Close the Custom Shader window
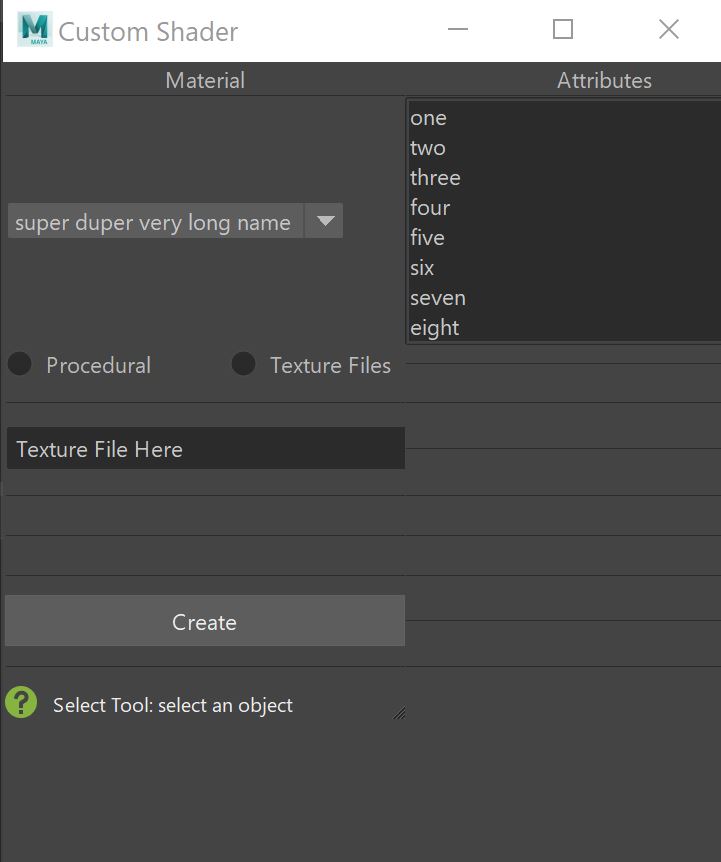 [x=669, y=30]
